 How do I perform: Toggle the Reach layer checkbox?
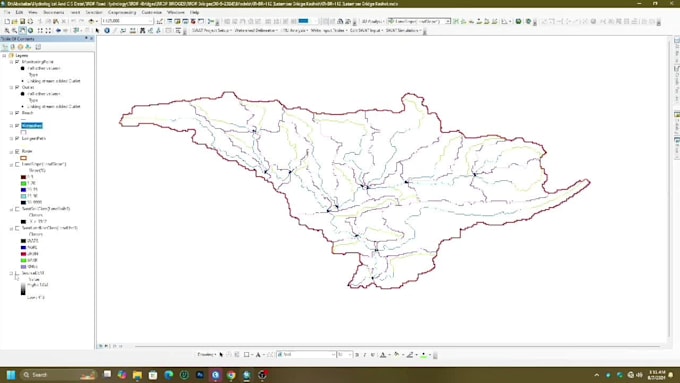tap(17, 113)
